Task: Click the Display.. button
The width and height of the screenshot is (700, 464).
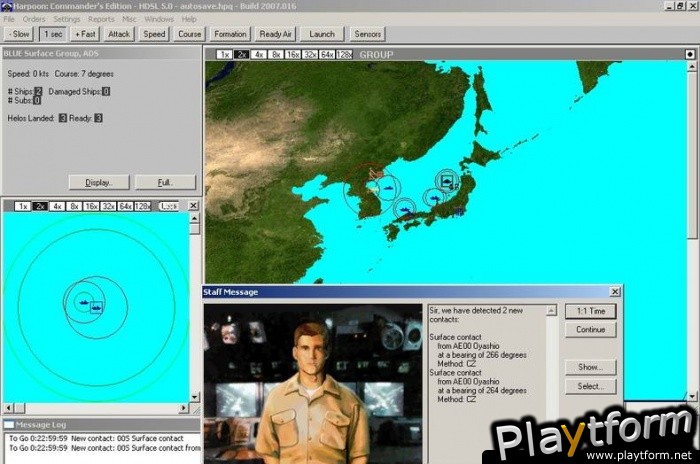Action: click(x=99, y=182)
